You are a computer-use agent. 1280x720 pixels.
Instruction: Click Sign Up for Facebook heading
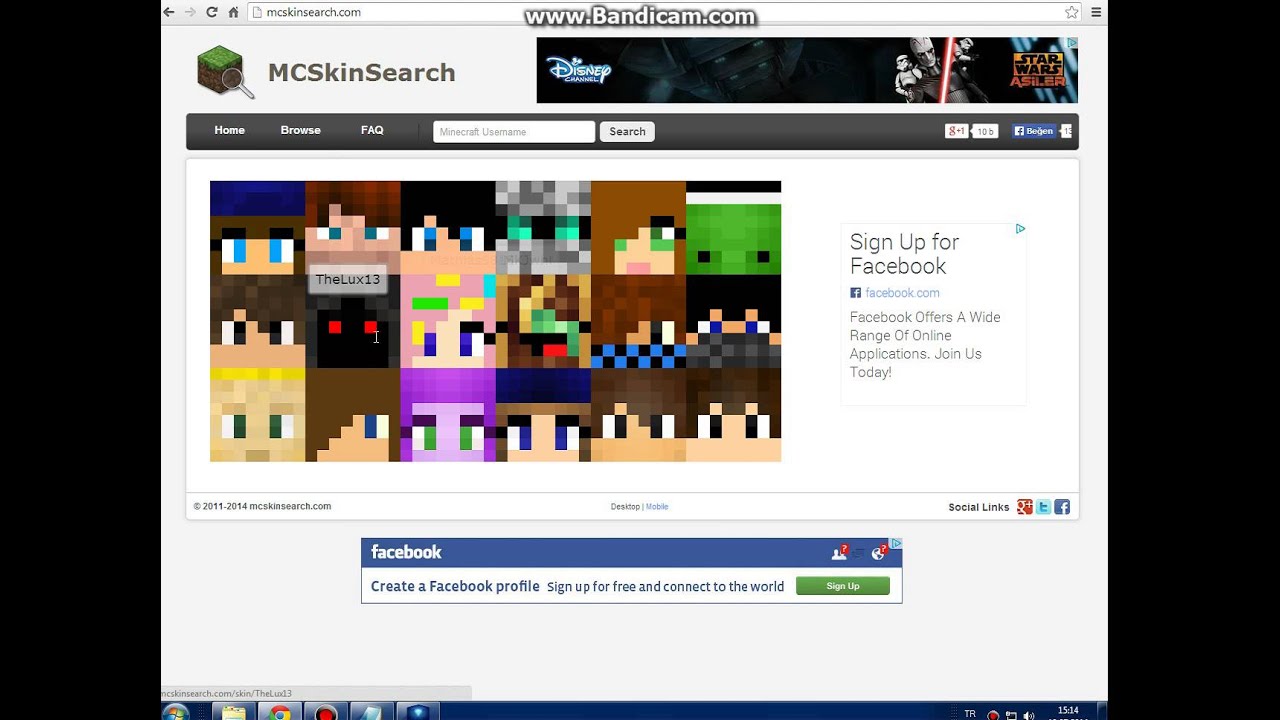904,254
